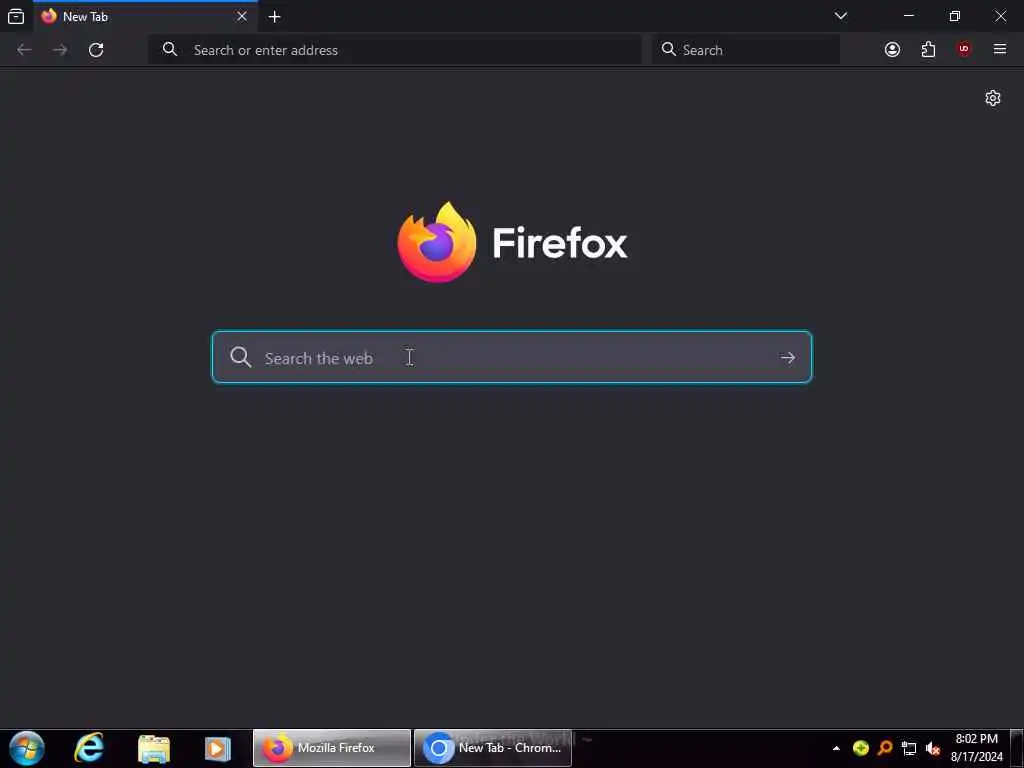Expand the List all tabs chevron

[x=841, y=16]
